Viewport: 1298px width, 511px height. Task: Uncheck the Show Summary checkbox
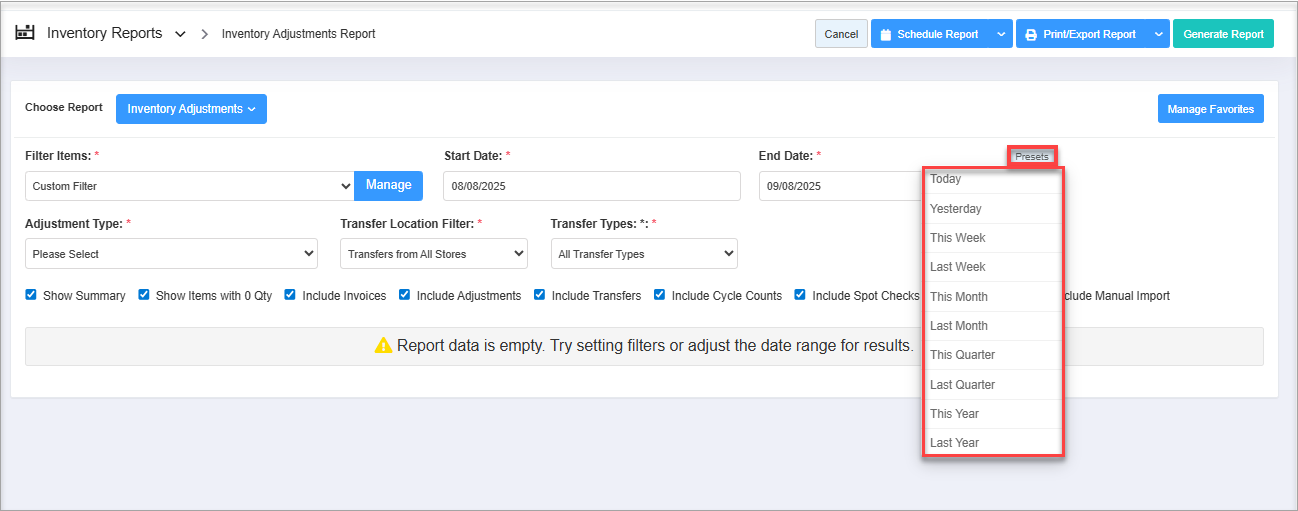31,295
